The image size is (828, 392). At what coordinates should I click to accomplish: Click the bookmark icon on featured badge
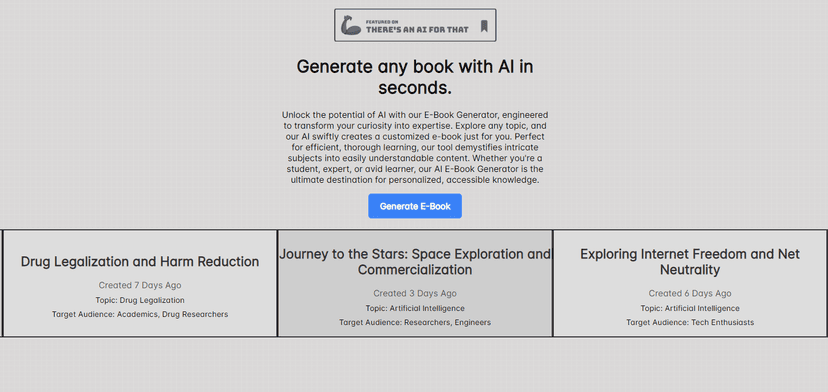(x=484, y=26)
